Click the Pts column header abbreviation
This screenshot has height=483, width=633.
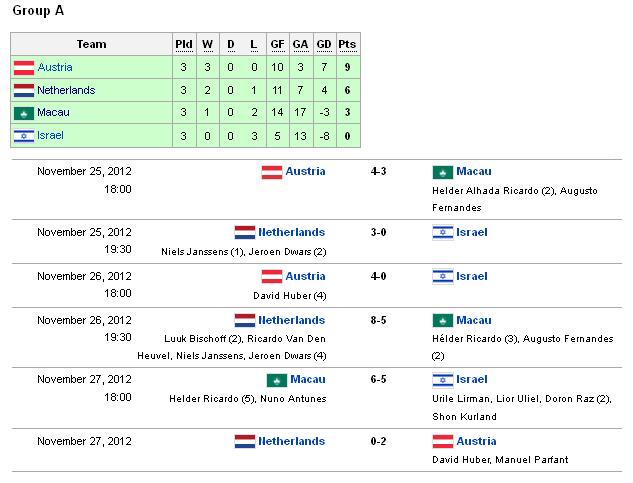point(347,44)
